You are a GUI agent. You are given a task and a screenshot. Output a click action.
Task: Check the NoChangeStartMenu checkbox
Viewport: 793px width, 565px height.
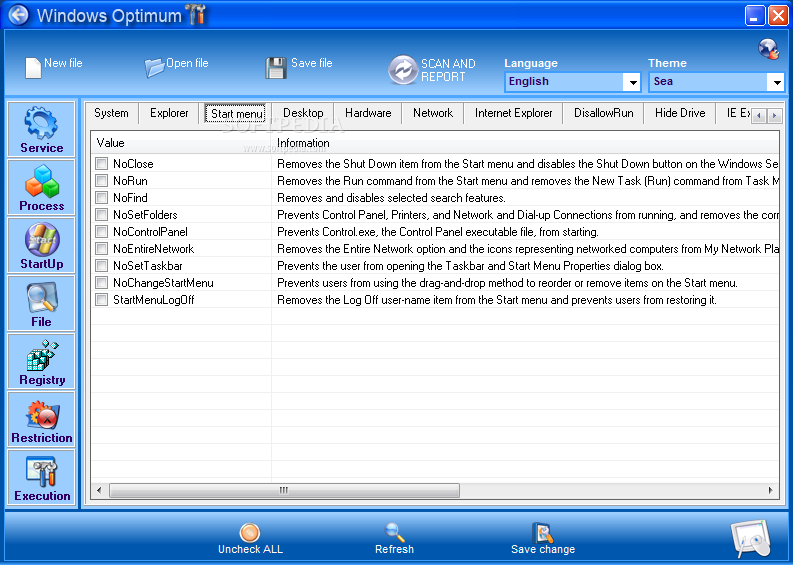[102, 282]
